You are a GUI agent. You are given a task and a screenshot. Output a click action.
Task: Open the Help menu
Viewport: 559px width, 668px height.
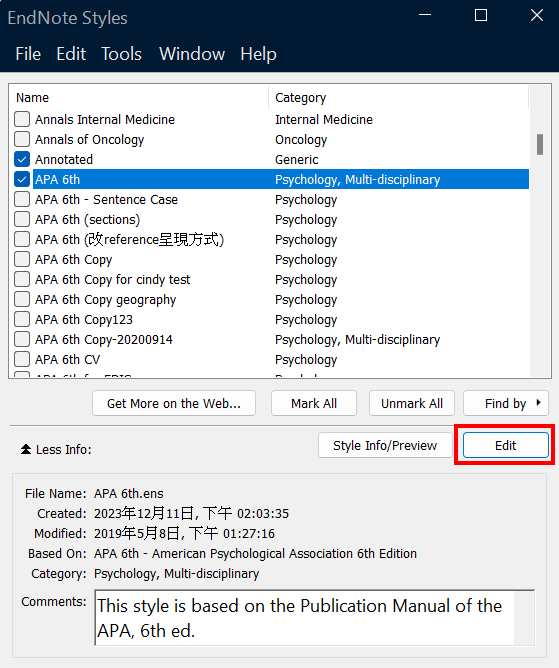click(x=258, y=54)
